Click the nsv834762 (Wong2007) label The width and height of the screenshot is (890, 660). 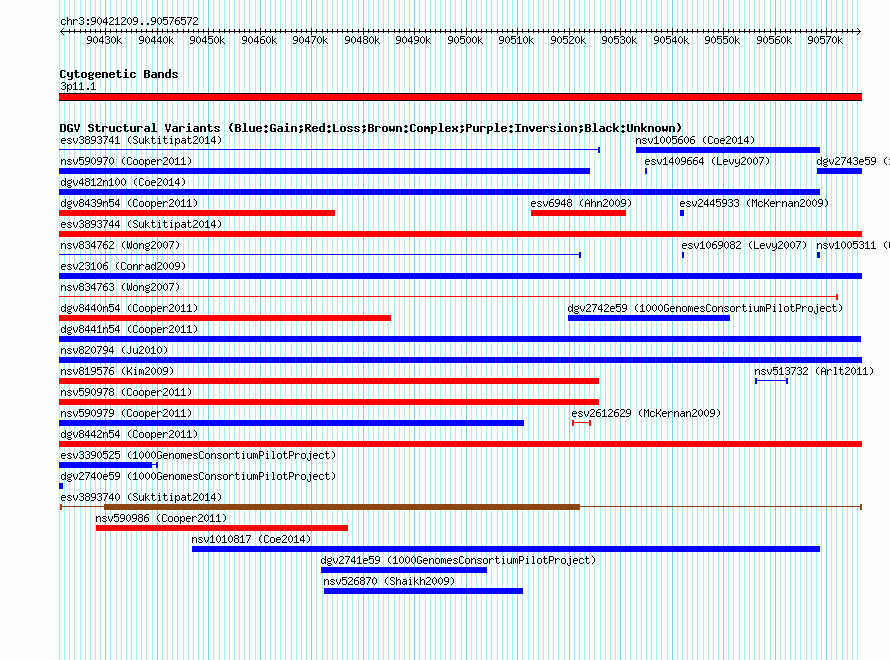[x=120, y=245]
